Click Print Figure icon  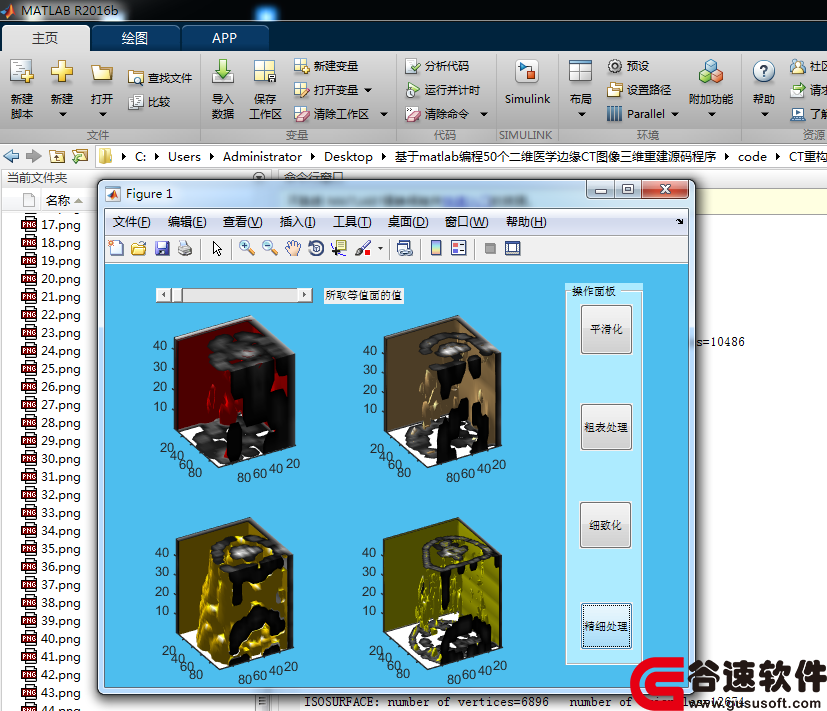[x=185, y=248]
